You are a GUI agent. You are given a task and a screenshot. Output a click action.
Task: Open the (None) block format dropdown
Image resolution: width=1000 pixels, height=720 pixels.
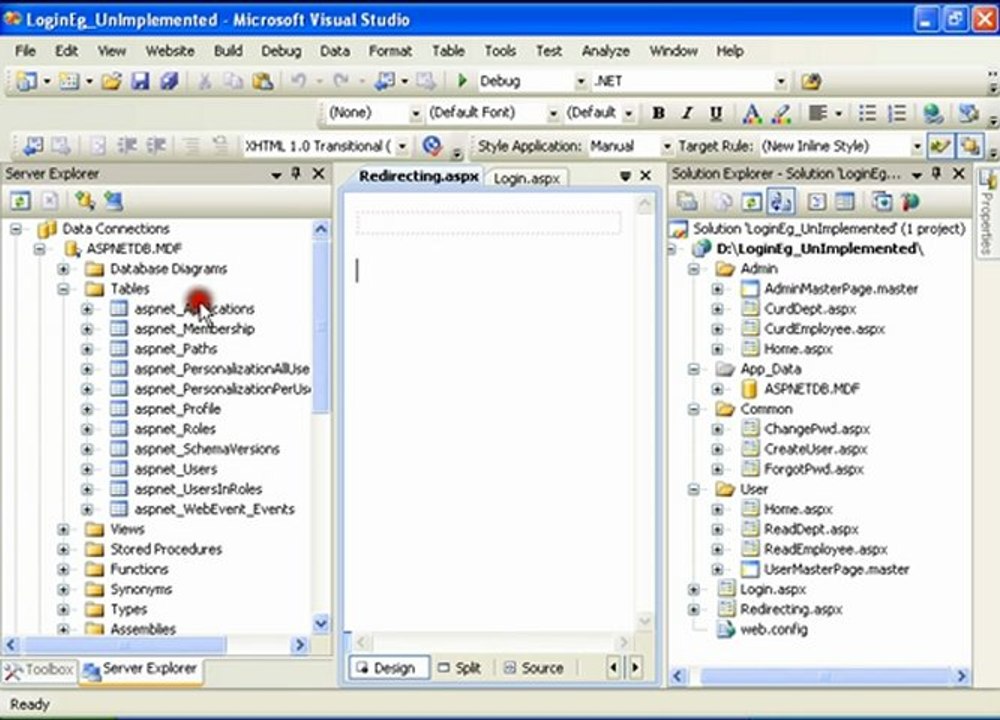tap(415, 113)
